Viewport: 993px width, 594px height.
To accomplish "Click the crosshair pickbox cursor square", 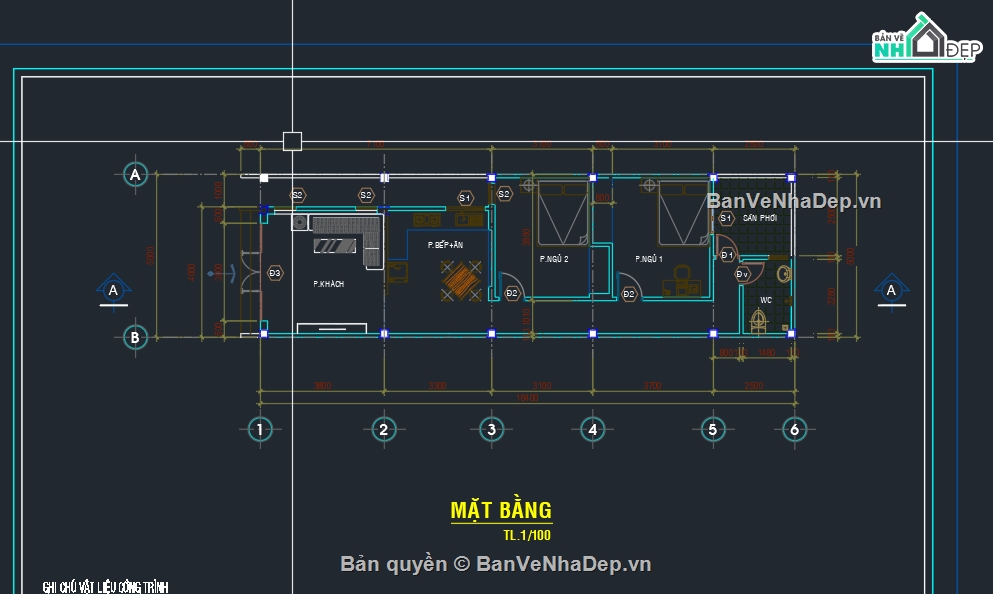I will 292,141.
